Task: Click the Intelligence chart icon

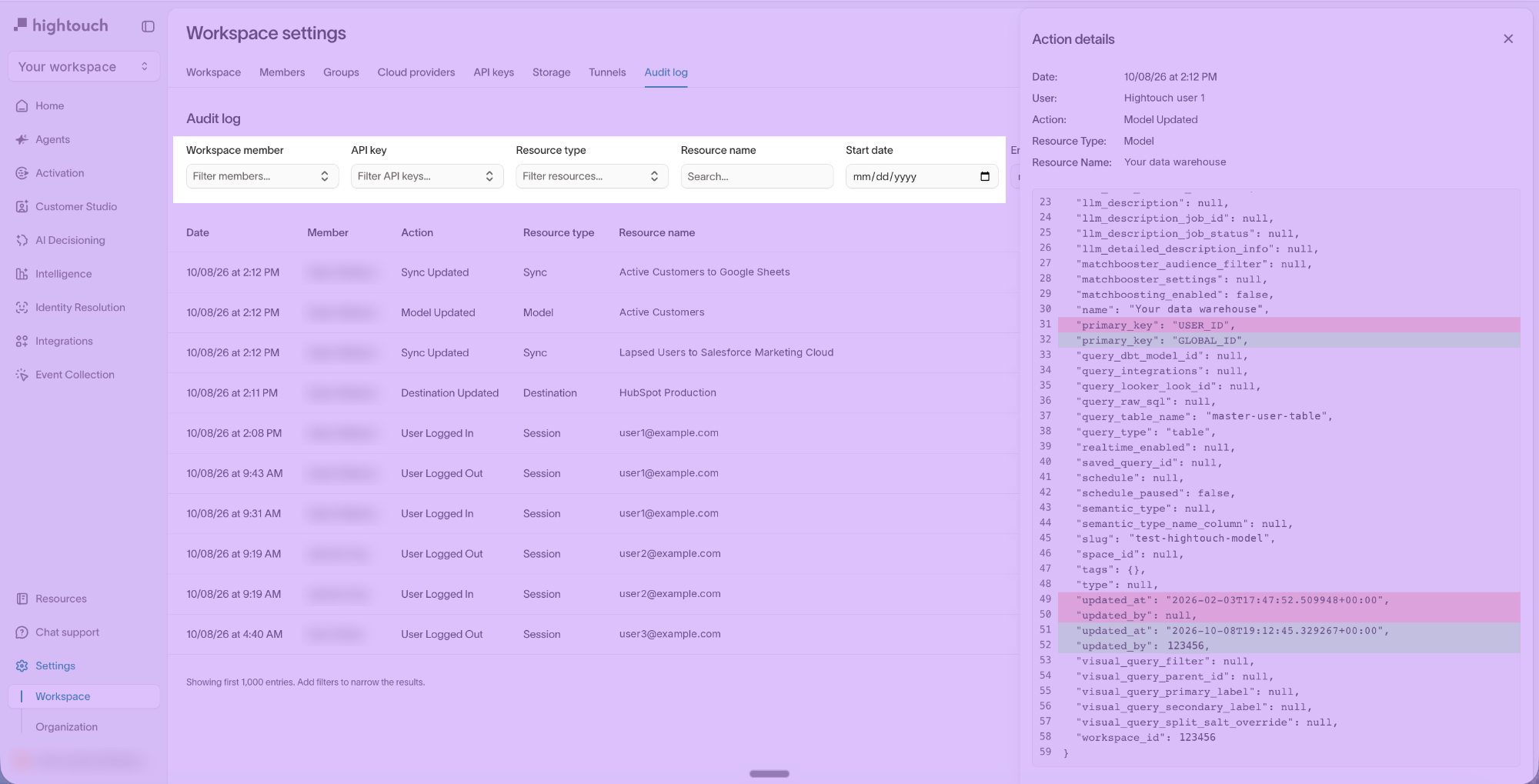Action: pyautogui.click(x=22, y=274)
